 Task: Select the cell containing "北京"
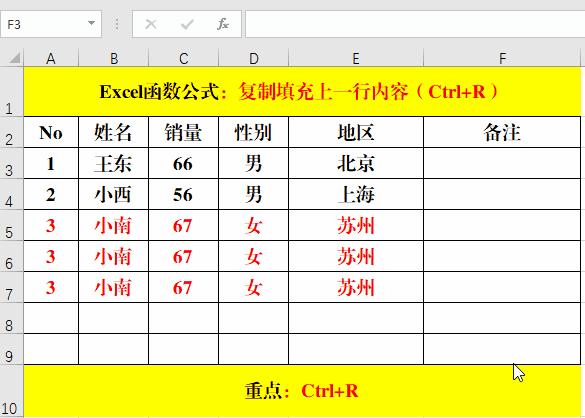coord(356,163)
